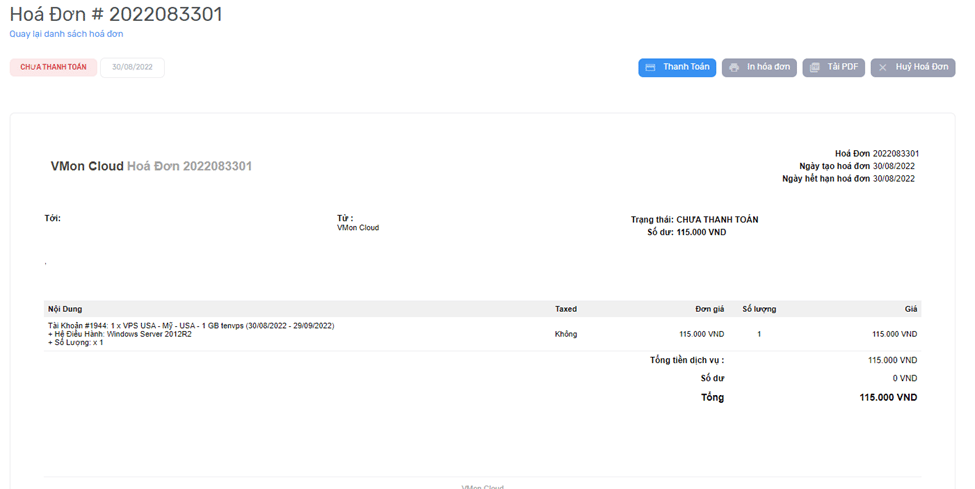
Task: Click the X icon in Huỷ Hoá Đơn
Action: tap(883, 68)
